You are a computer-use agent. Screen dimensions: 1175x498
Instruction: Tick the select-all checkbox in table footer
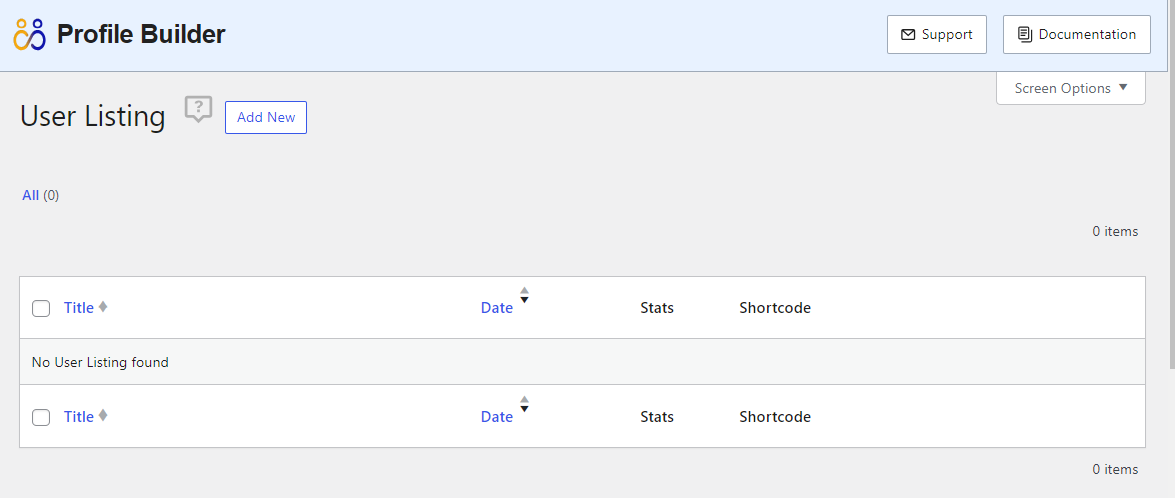(41, 417)
